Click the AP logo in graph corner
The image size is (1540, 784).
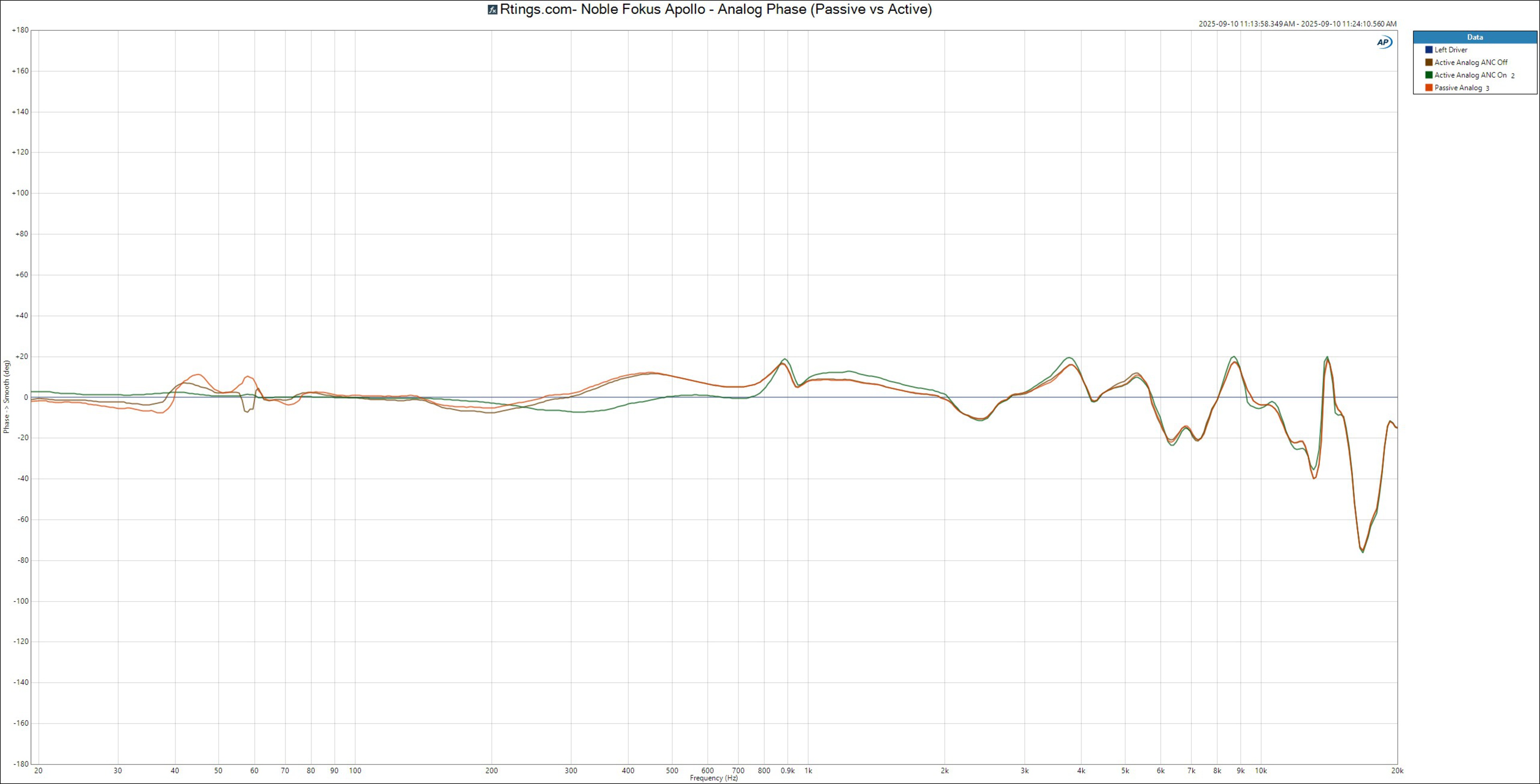1384,42
